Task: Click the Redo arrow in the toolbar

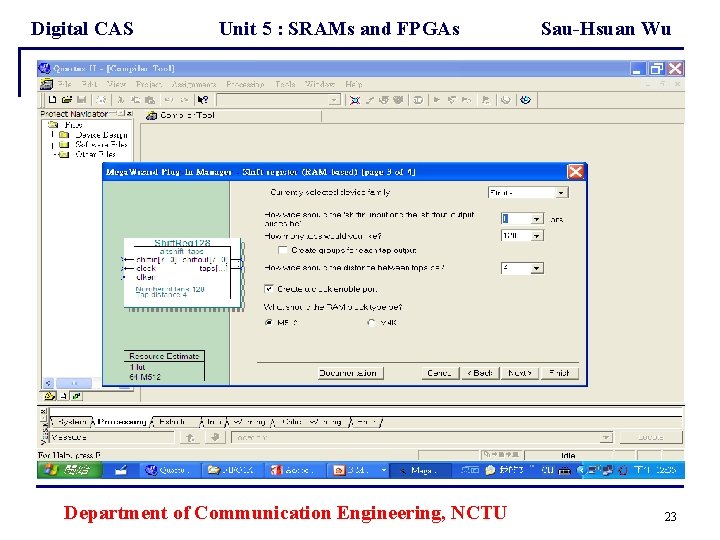Action: click(184, 100)
